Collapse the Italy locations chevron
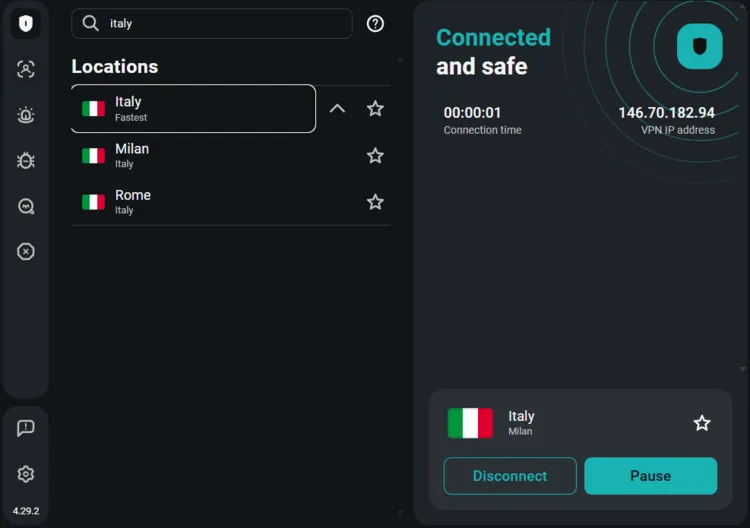This screenshot has width=750, height=528. pos(337,109)
